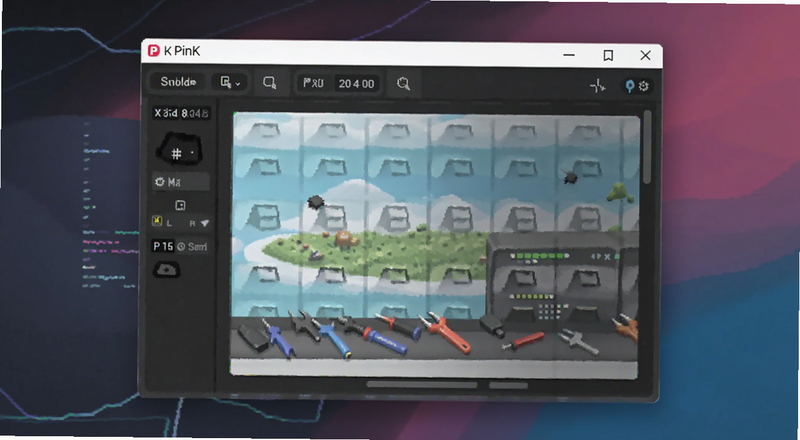
Task: Click the long horizontal scrollbar thumb below canvas
Action: [421, 385]
